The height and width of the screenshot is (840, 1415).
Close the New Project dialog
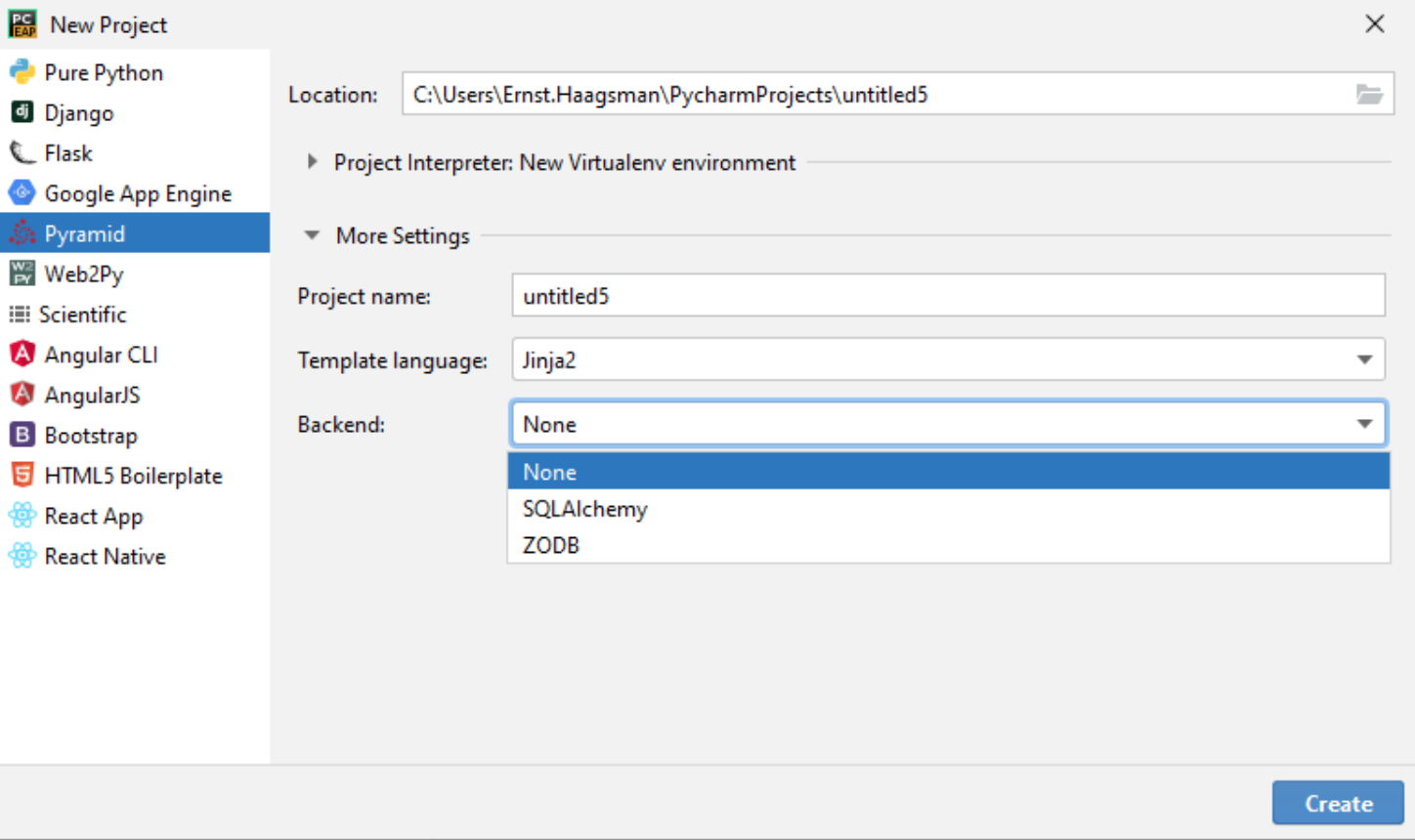coord(1374,24)
